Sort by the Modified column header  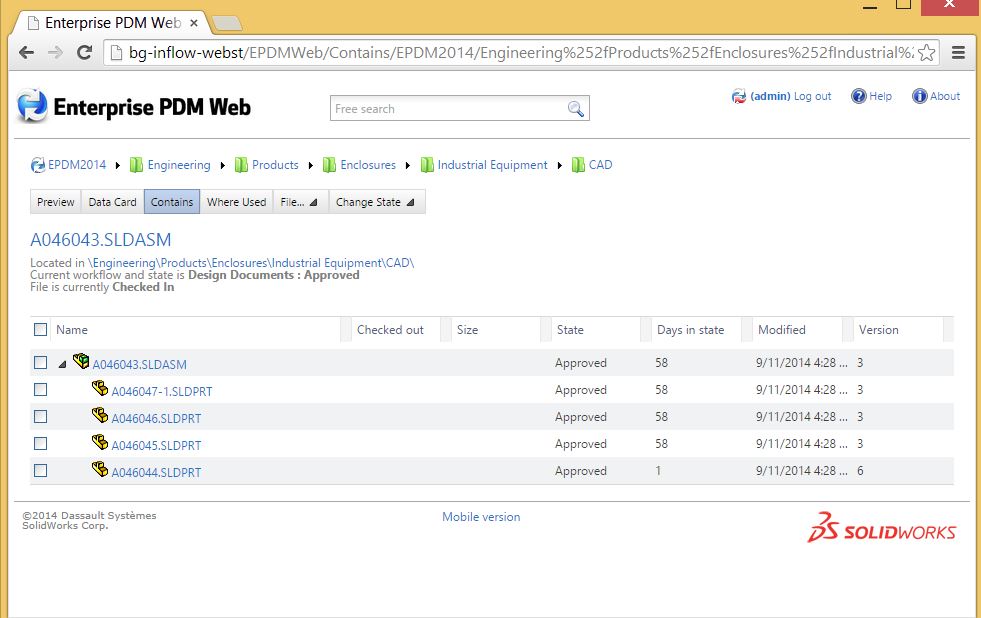[x=781, y=330]
